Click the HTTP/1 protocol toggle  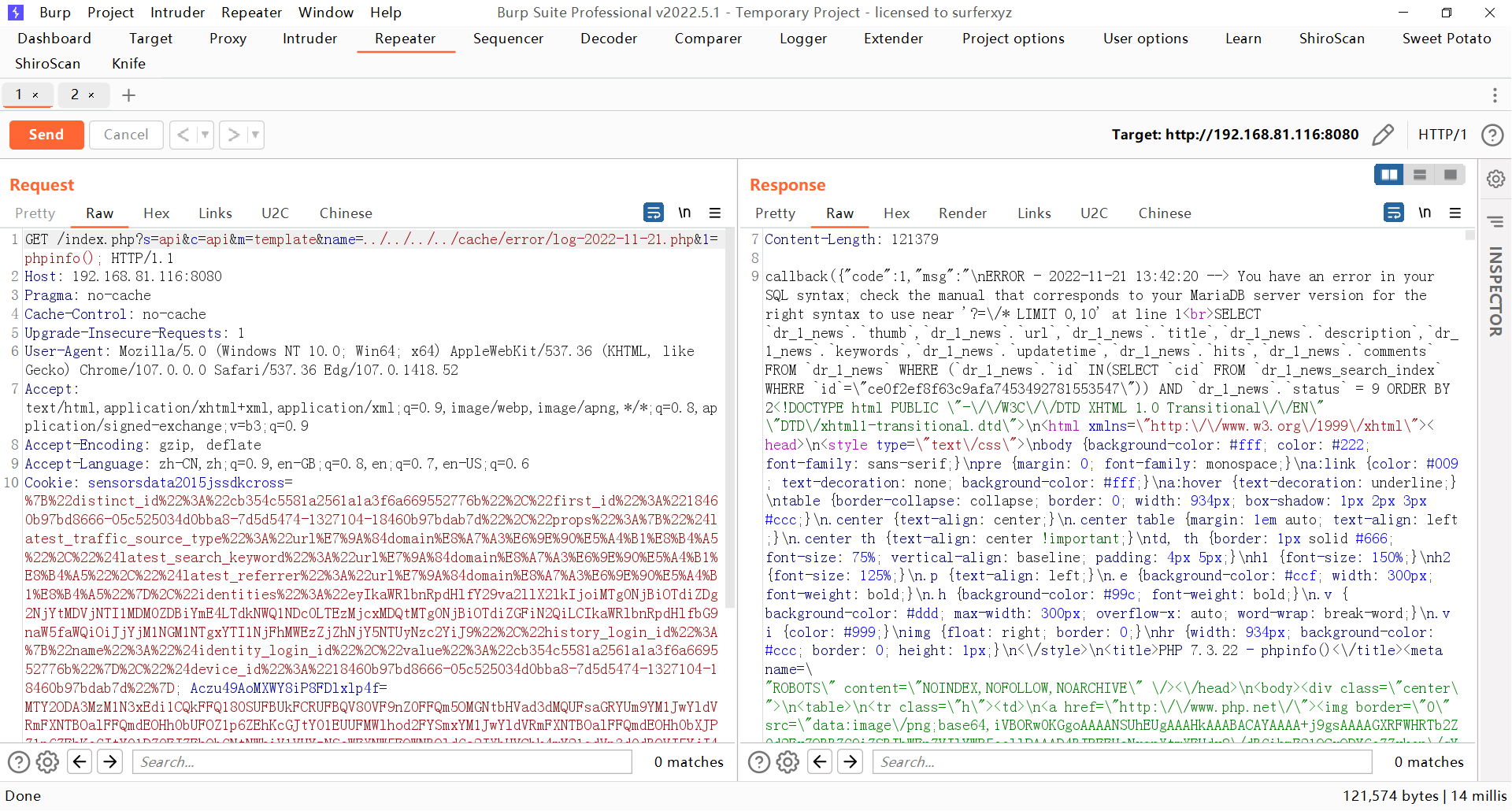click(x=1442, y=135)
